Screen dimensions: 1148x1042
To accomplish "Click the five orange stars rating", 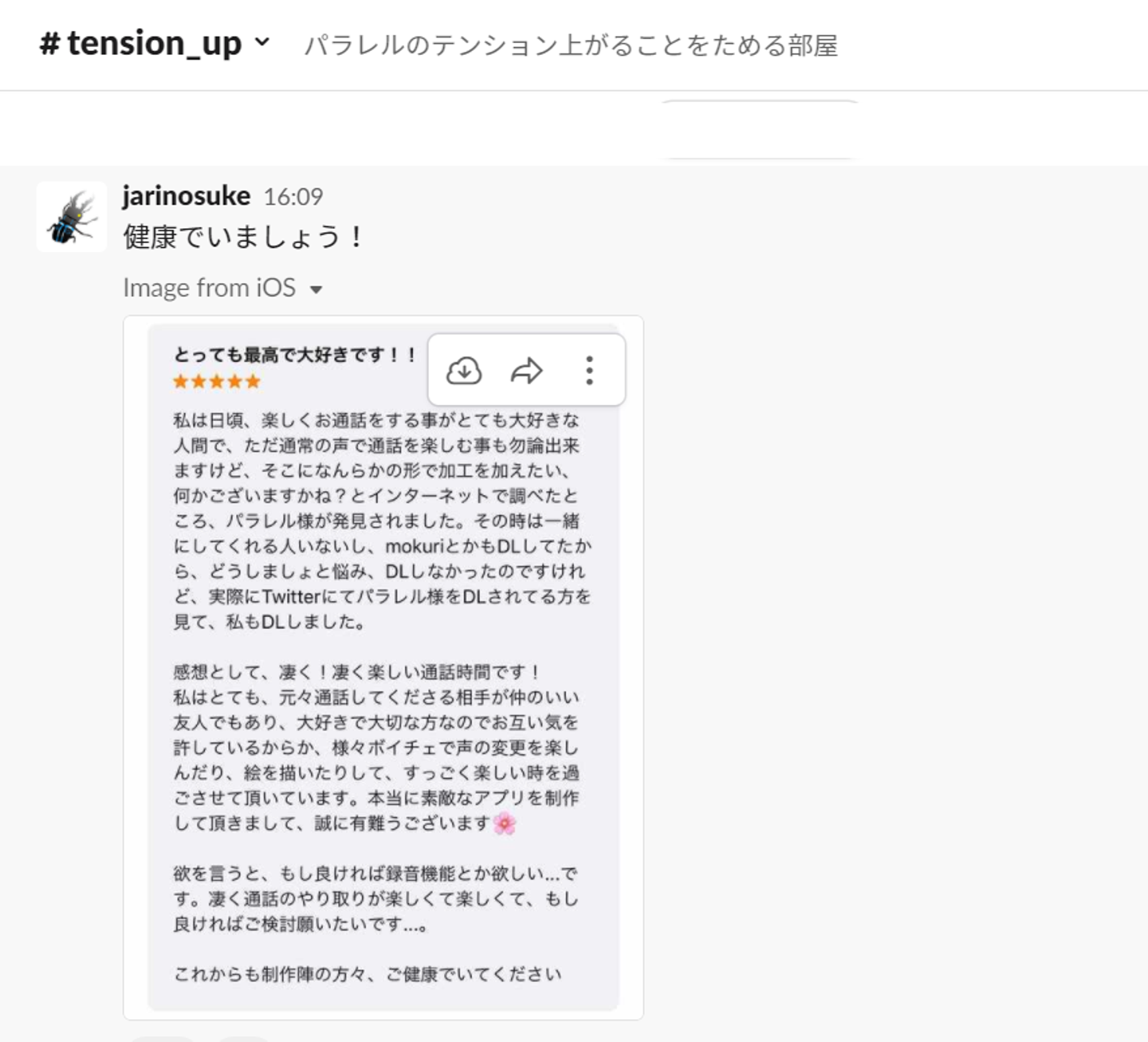I will [217, 381].
